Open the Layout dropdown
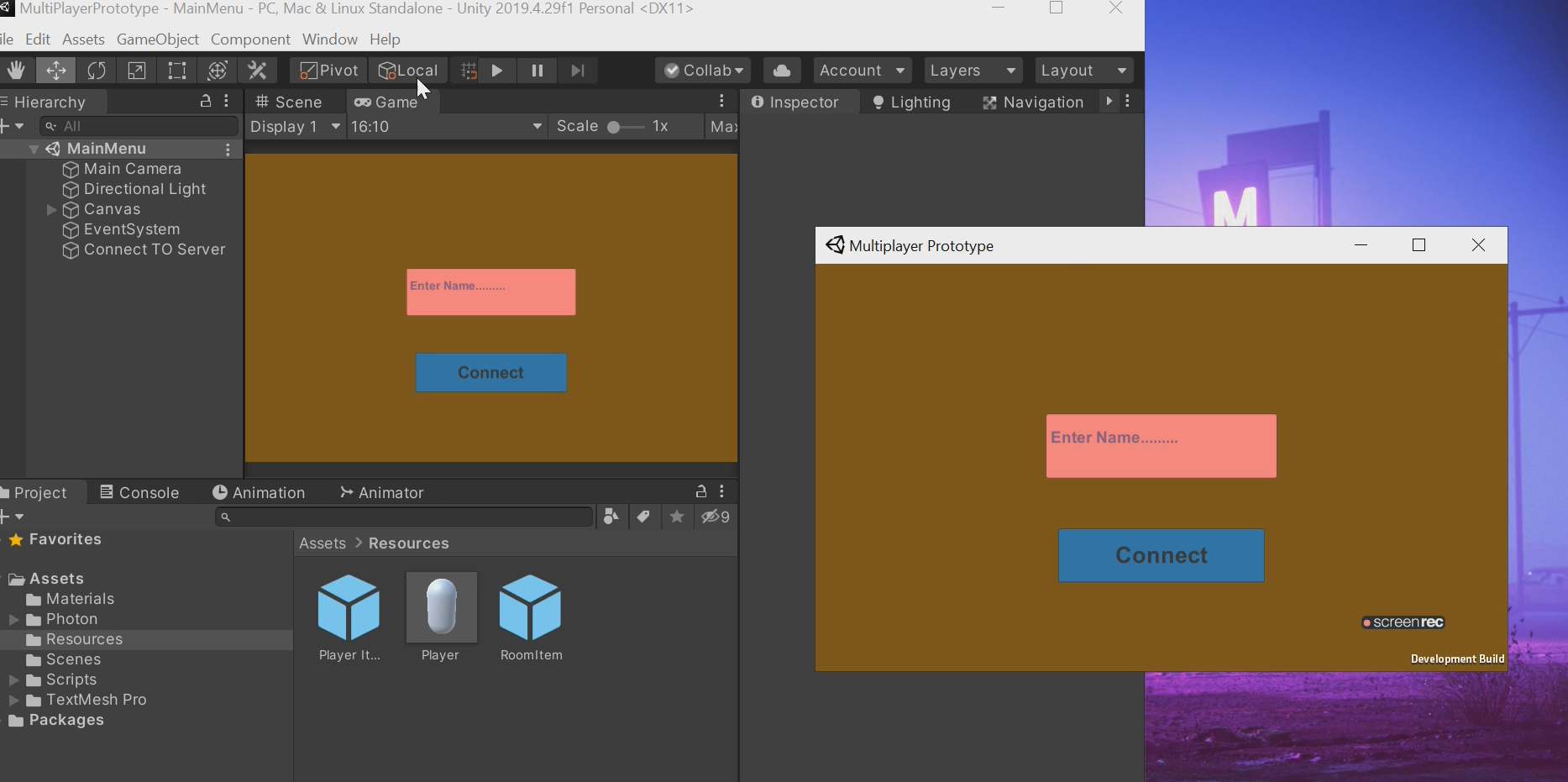The image size is (1568, 782). [1084, 71]
